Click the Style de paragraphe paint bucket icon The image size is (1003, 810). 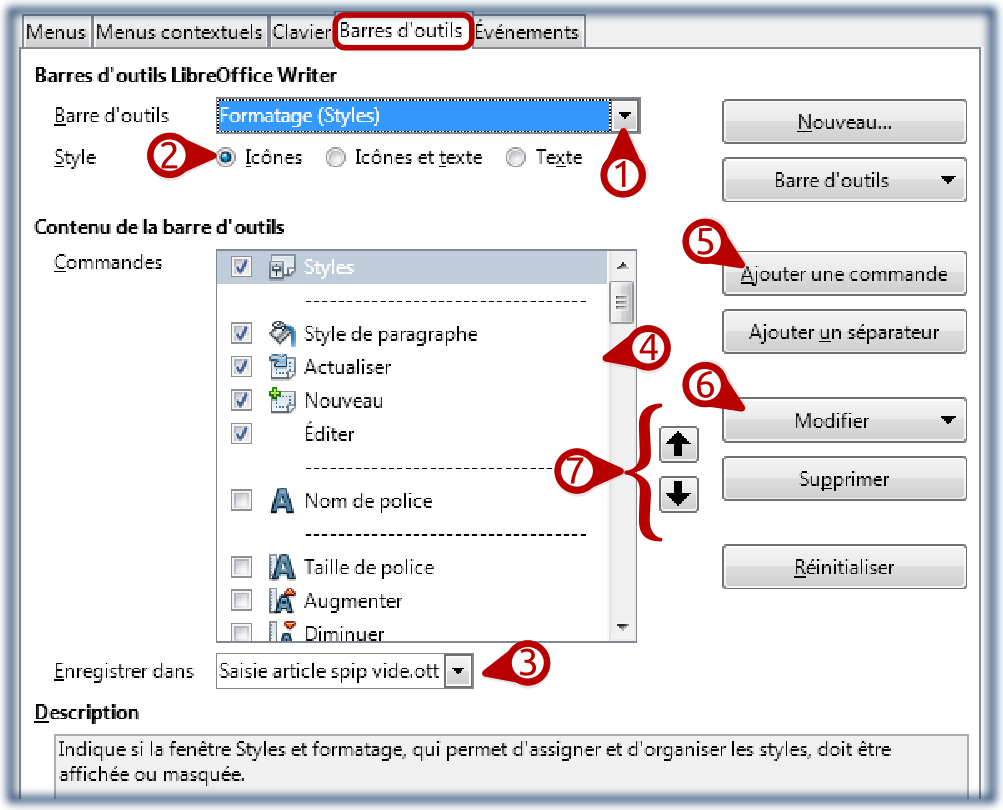[x=282, y=334]
